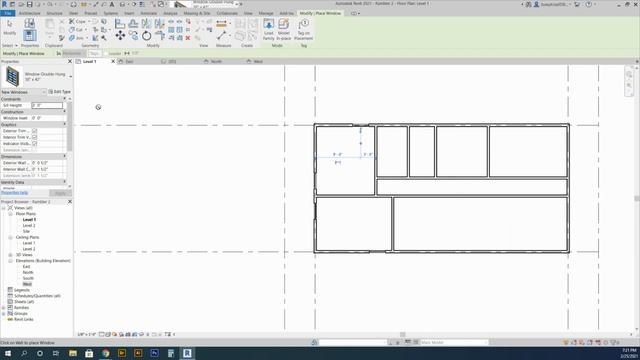Collapse the Floor Plans tree node
The width and height of the screenshot is (640, 360).
tap(11, 214)
